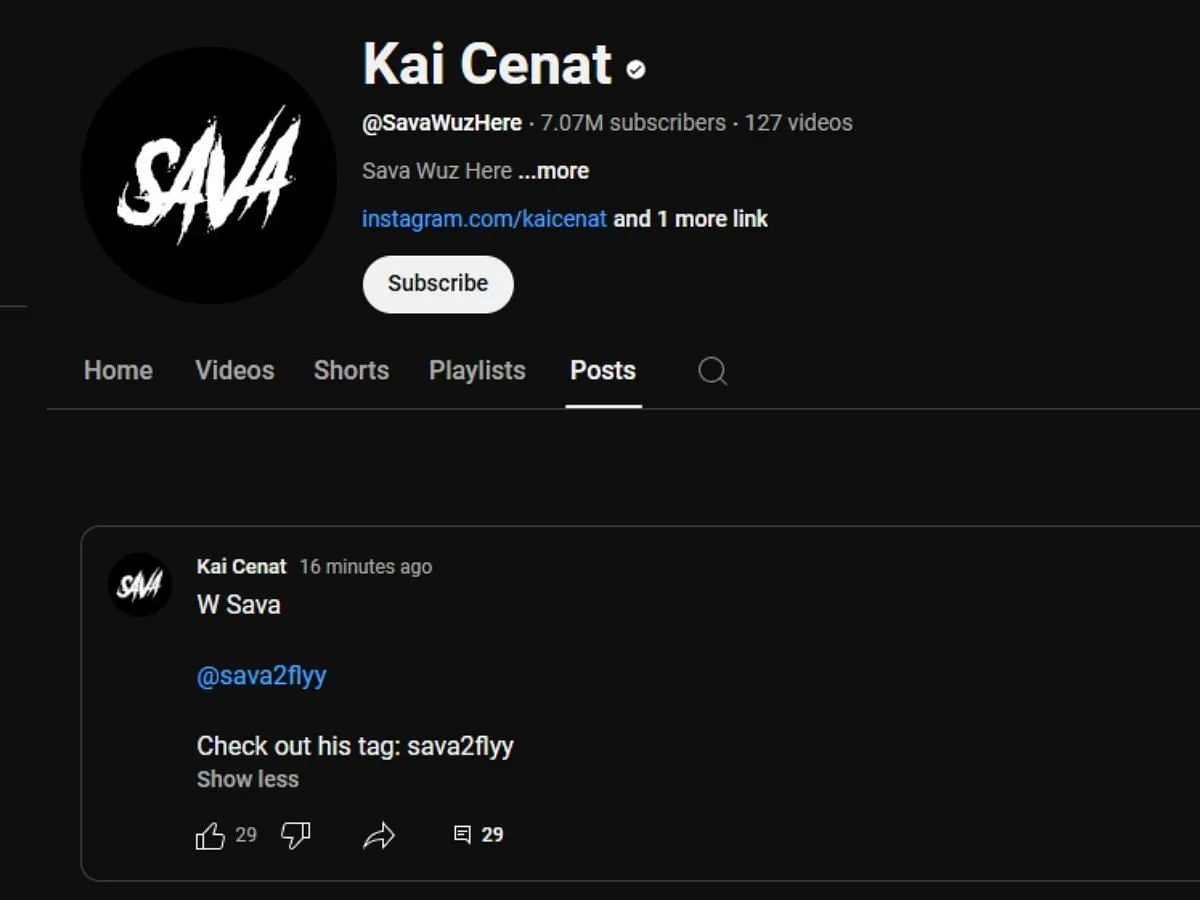Image resolution: width=1200 pixels, height=900 pixels.
Task: Collapse the post using Show less
Action: pyautogui.click(x=247, y=779)
